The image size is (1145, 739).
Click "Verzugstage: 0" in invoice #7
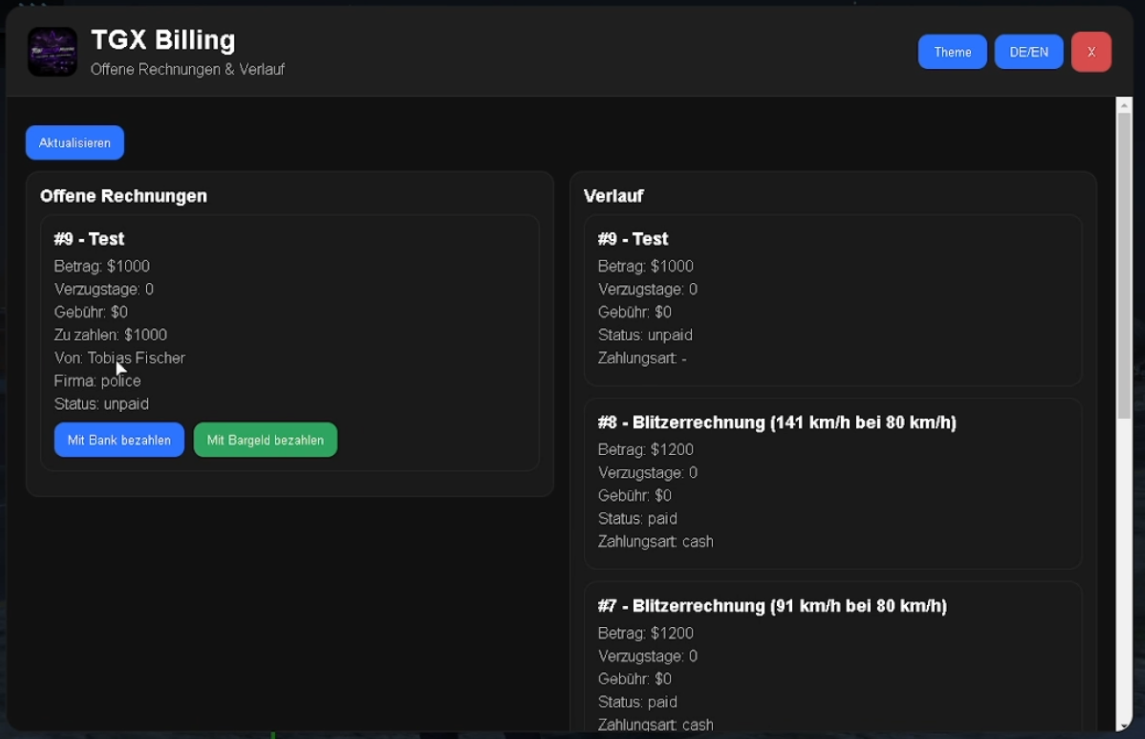click(x=648, y=656)
